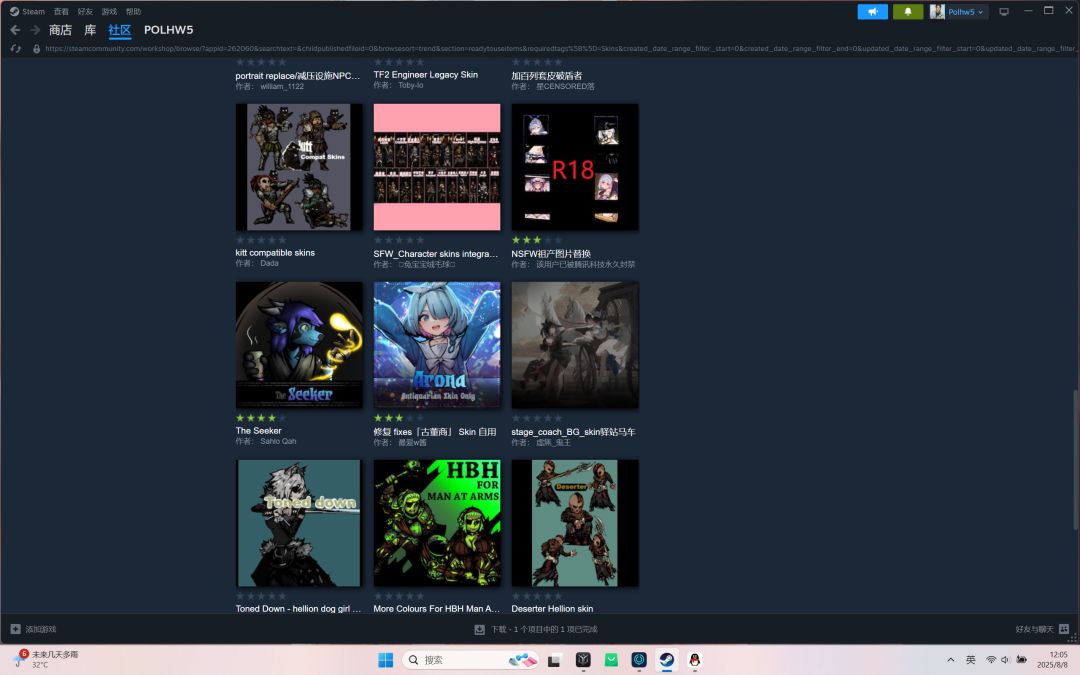Click the taskbar 搜索 search box
Viewport: 1080px width, 675px height.
[x=470, y=660]
